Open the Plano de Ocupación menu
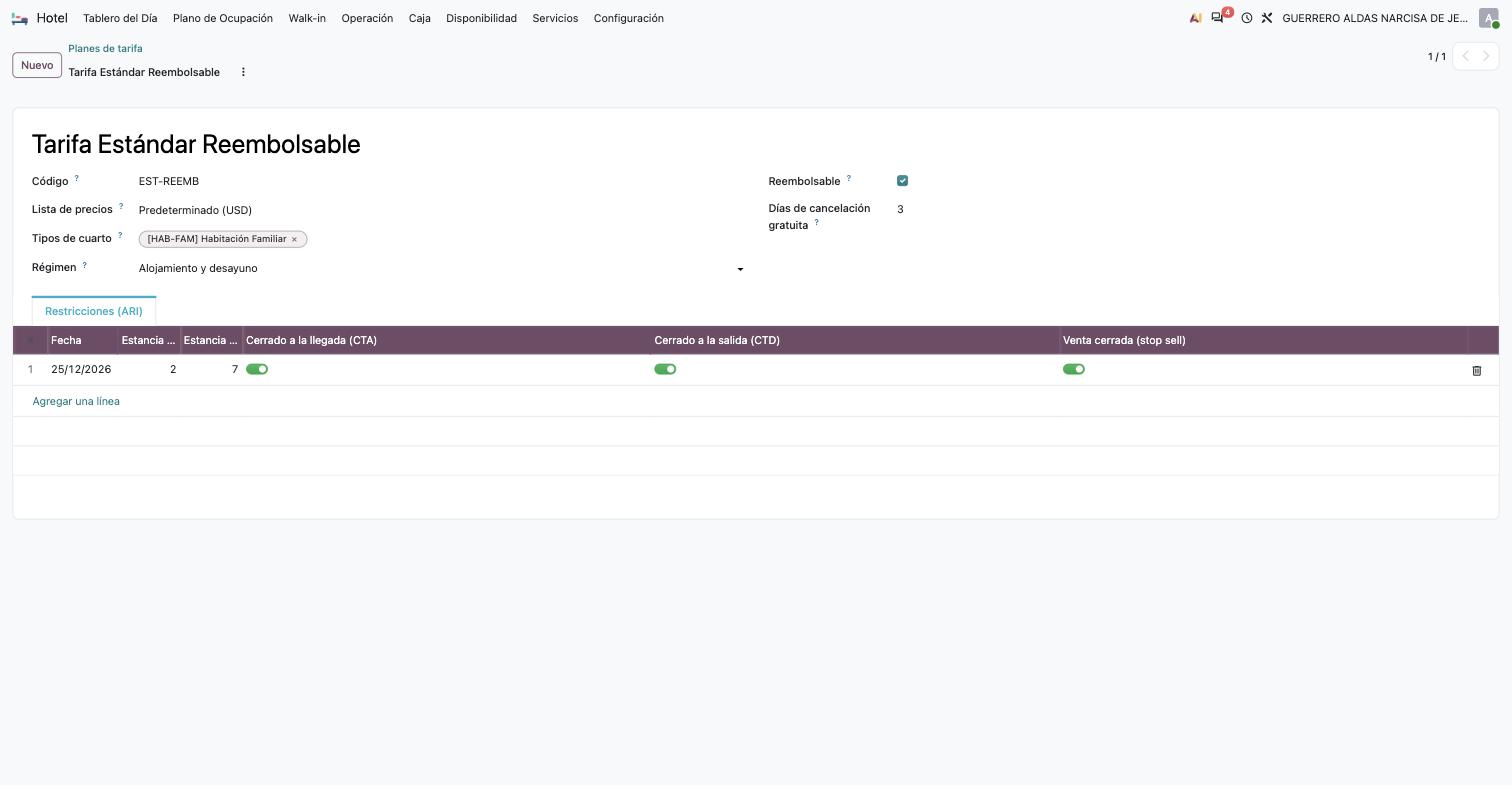 [223, 18]
